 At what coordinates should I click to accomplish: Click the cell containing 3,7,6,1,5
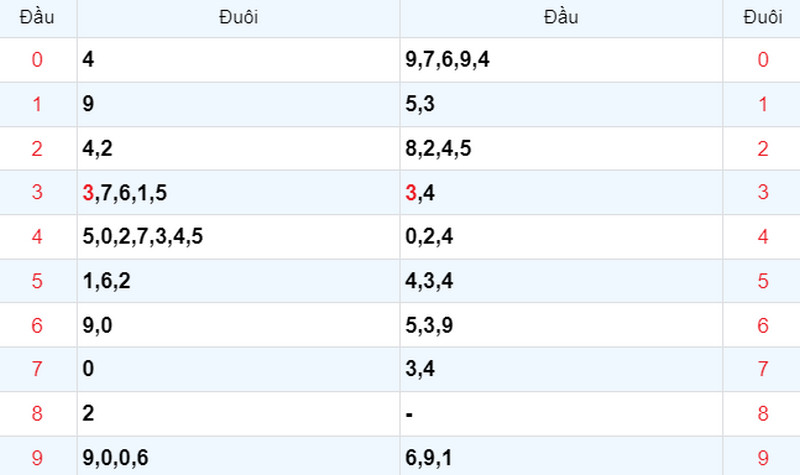238,192
